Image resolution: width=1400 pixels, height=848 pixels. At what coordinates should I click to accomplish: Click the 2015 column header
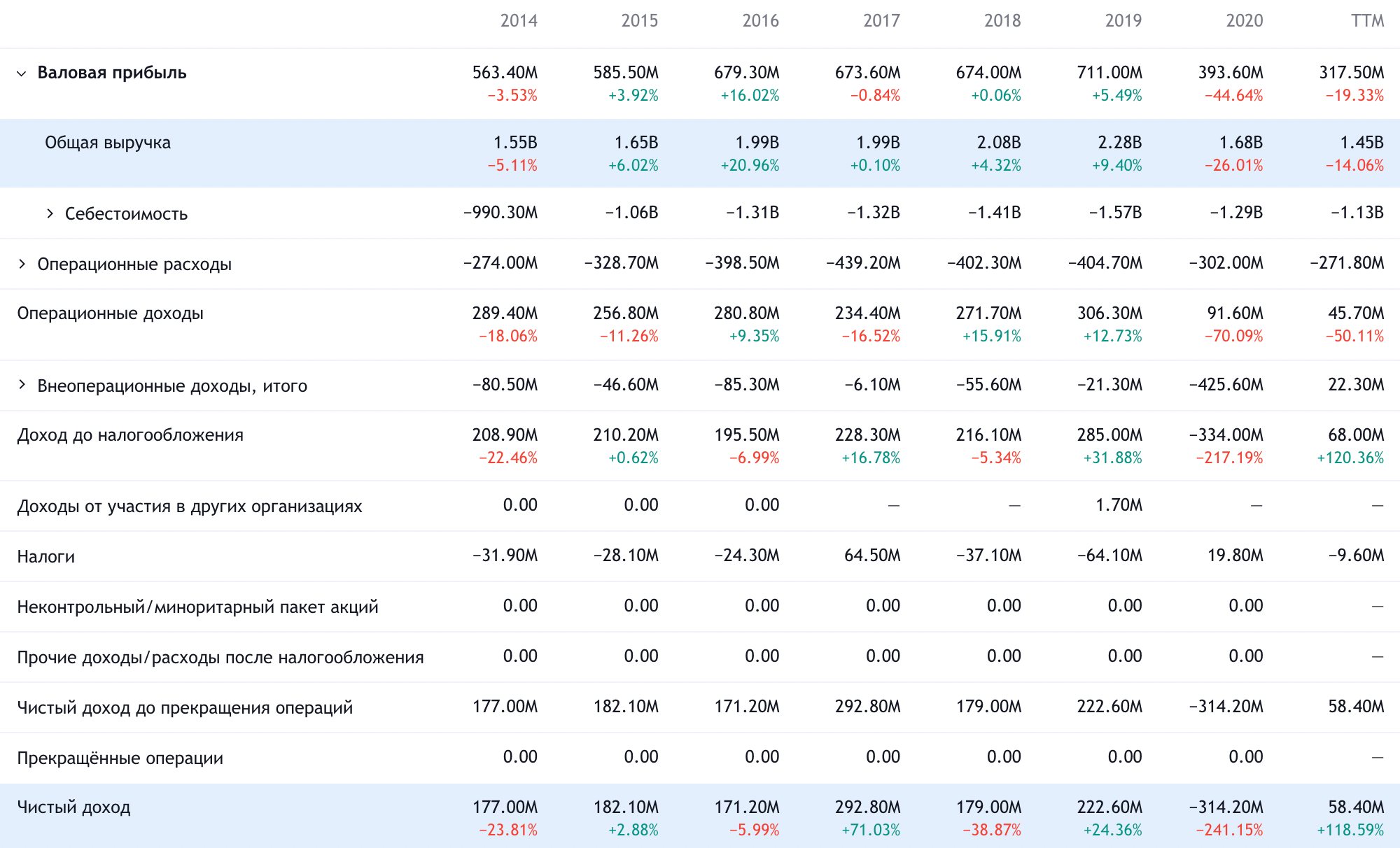point(640,21)
